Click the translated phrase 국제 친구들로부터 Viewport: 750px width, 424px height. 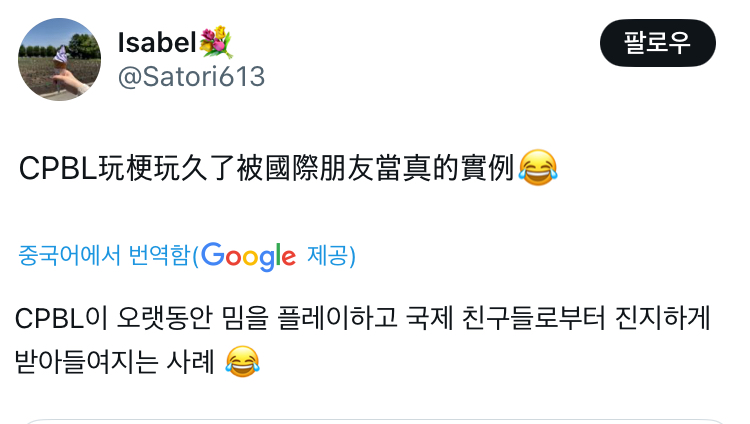[506, 318]
